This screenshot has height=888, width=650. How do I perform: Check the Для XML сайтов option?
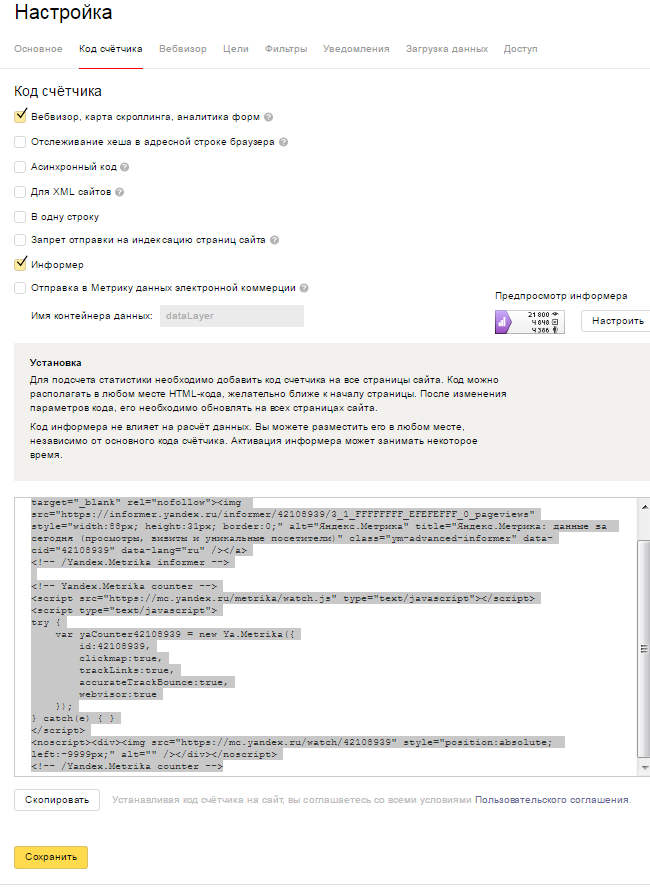(x=20, y=192)
